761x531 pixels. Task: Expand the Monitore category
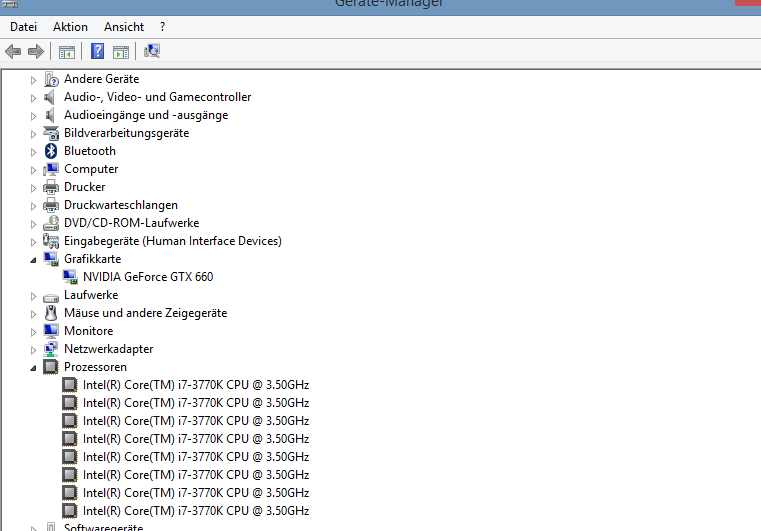[33, 332]
